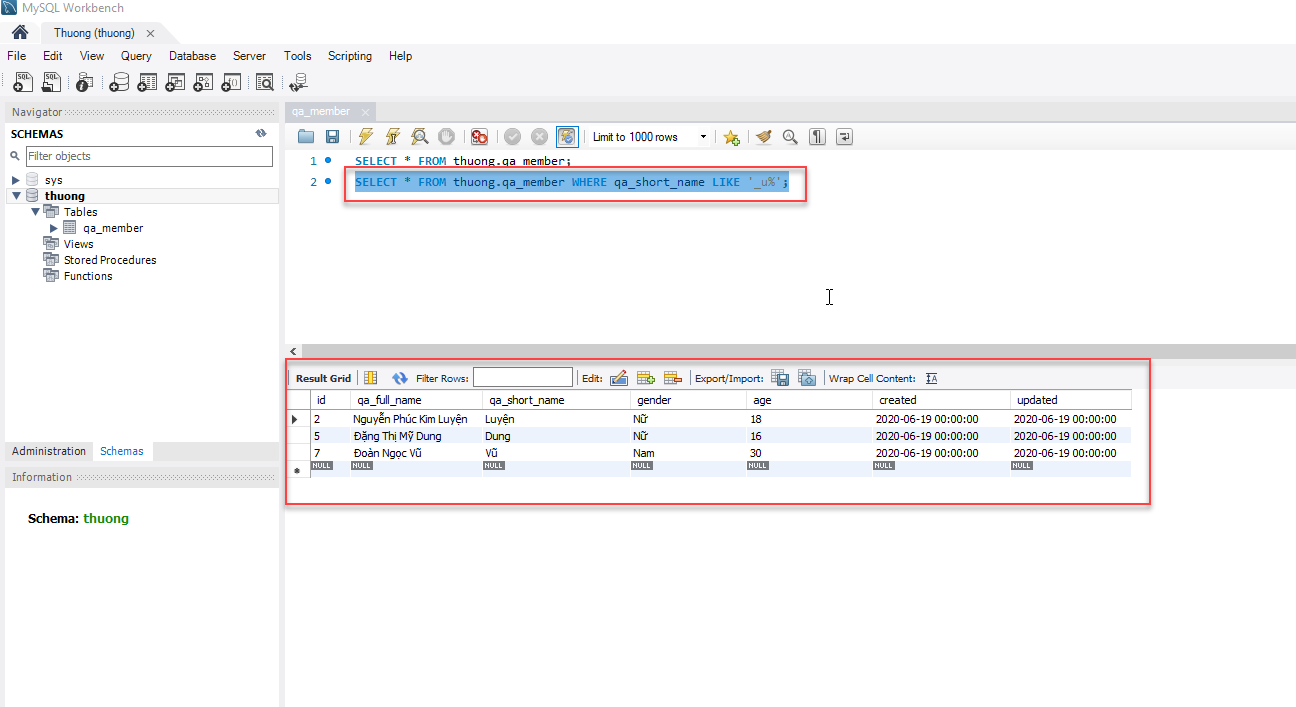
Task: Execute the SQL script with the lightning bolt icon
Action: tap(366, 137)
